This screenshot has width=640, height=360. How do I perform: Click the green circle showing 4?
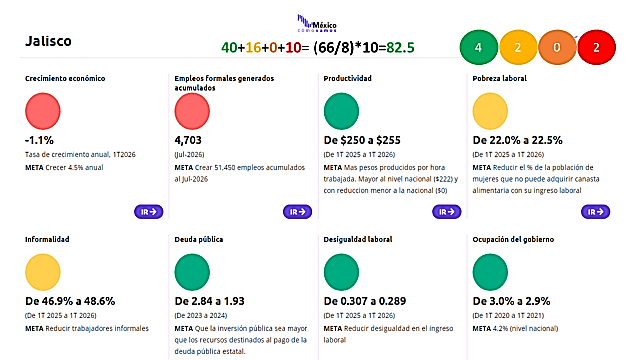click(x=478, y=47)
